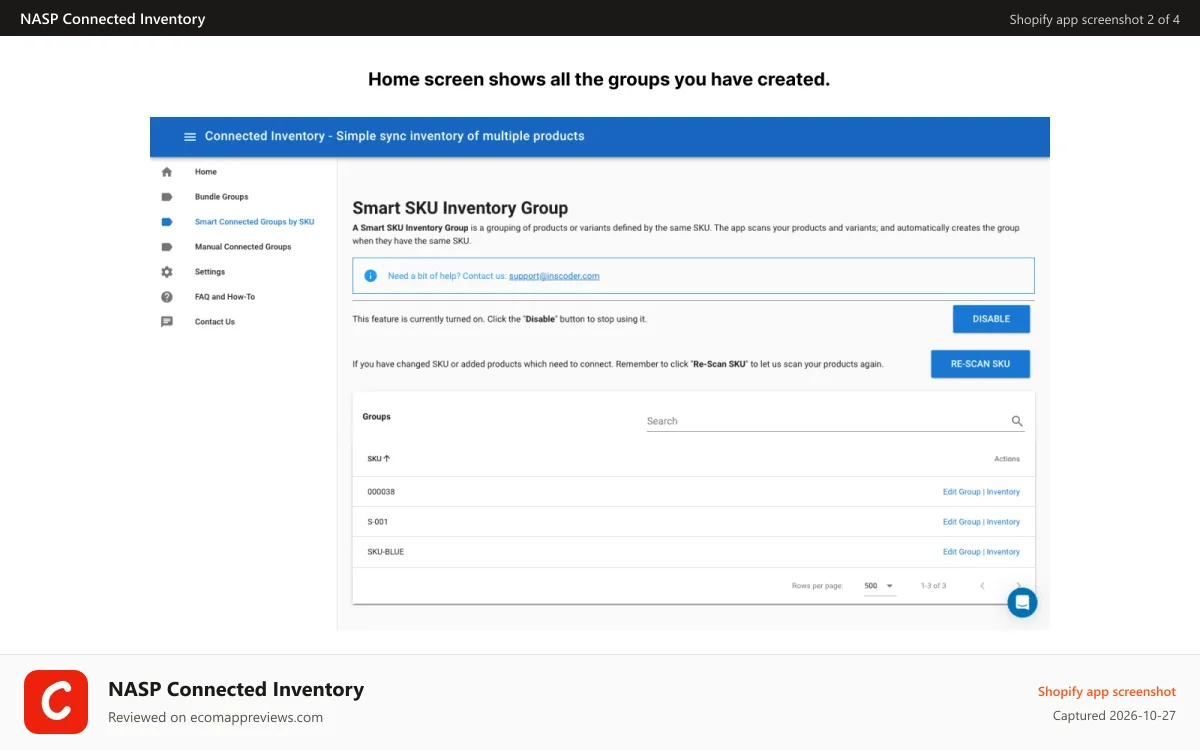Click Edit Group for S-001

tap(962, 522)
